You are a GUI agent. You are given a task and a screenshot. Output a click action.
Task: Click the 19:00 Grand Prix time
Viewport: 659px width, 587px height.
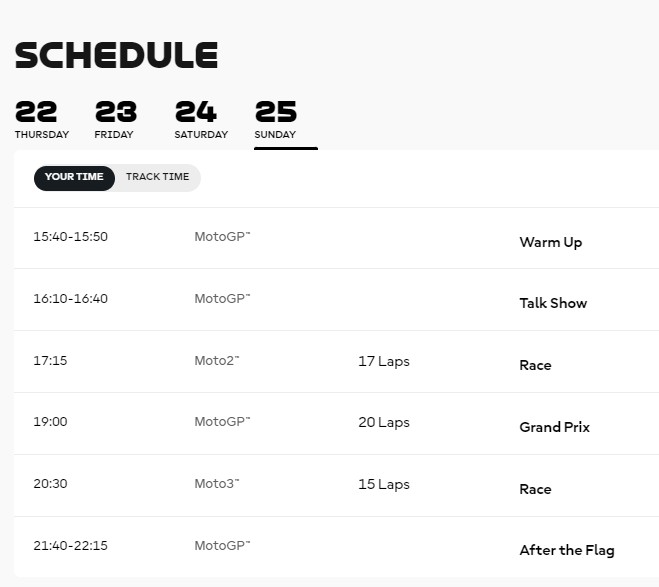pos(50,422)
